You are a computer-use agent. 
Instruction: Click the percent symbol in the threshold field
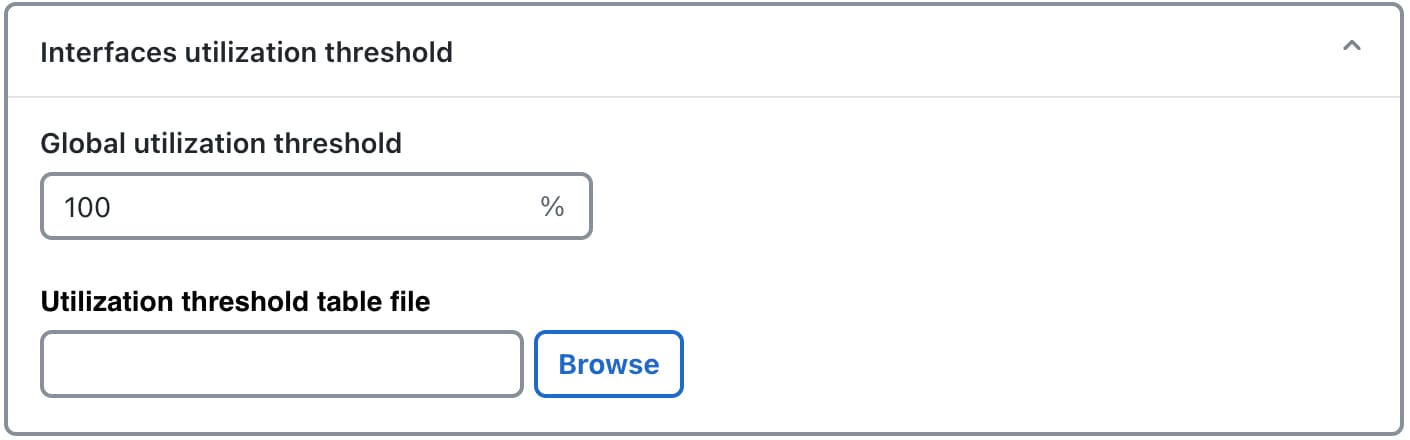click(x=552, y=207)
